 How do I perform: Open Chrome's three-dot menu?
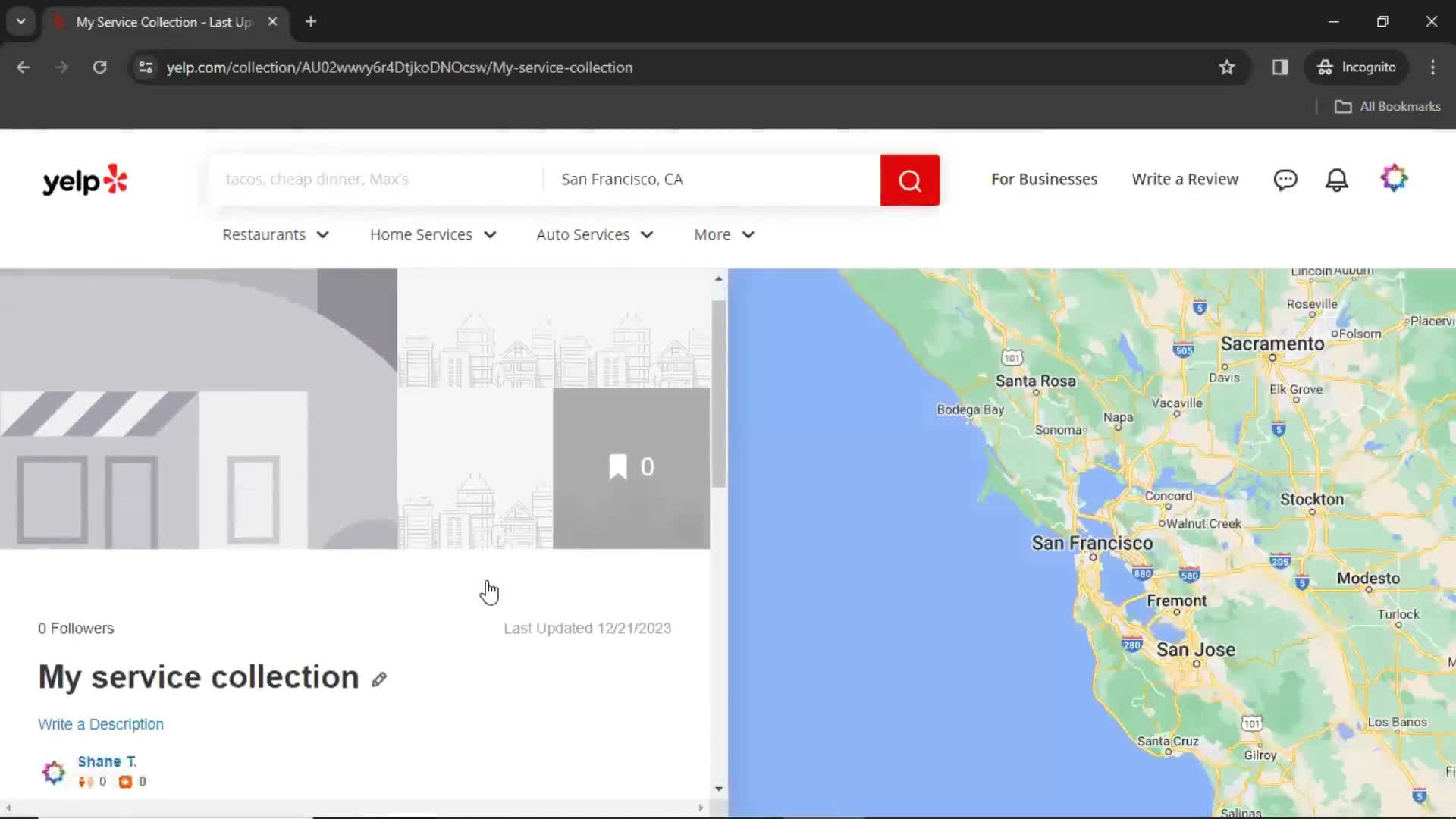1432,67
